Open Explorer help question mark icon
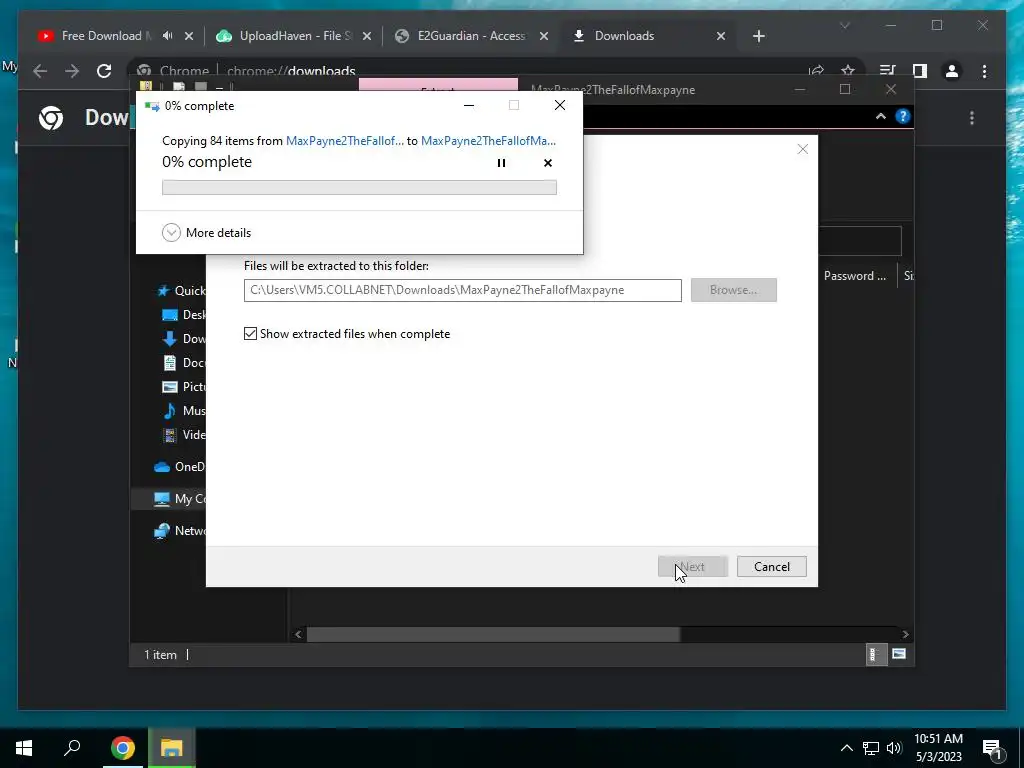 click(x=903, y=116)
